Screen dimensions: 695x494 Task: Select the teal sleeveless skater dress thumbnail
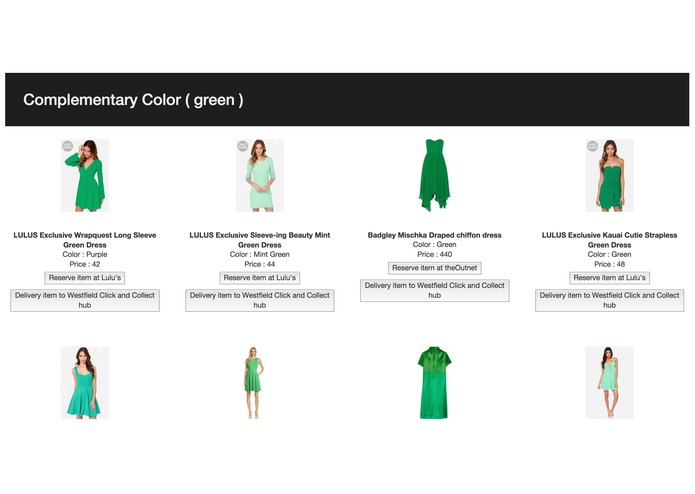(x=85, y=383)
